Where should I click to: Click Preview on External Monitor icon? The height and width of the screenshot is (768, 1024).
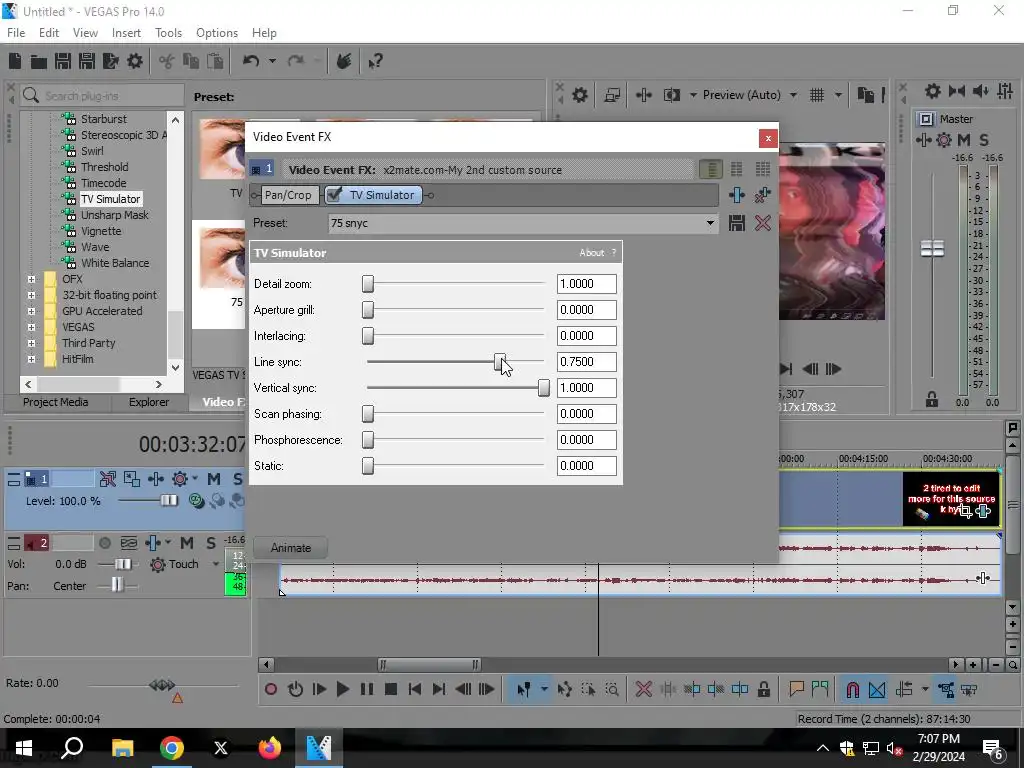coord(612,95)
